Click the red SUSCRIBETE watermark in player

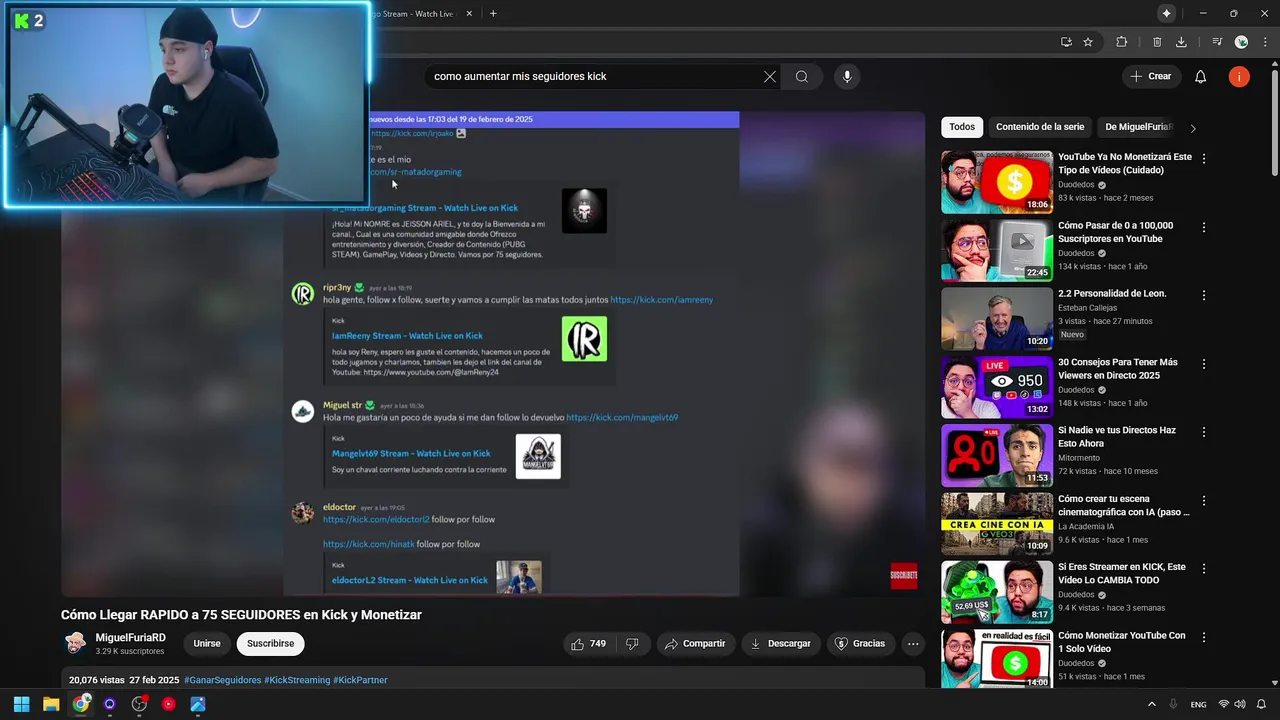tap(904, 576)
